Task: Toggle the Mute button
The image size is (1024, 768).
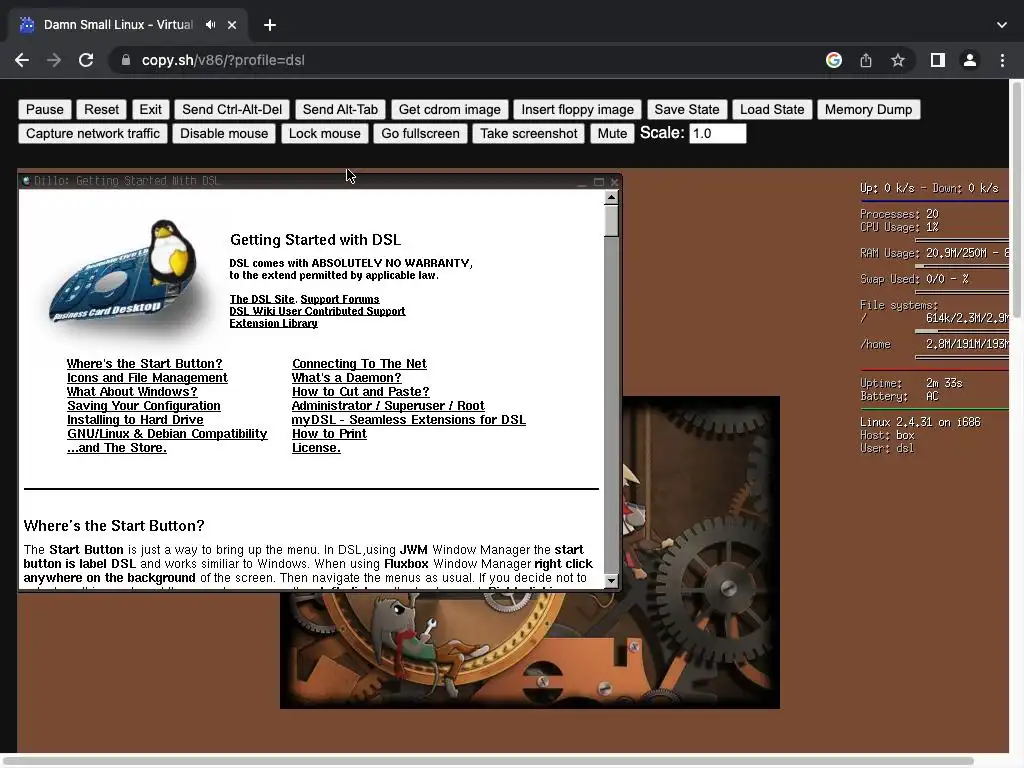Action: [x=612, y=133]
